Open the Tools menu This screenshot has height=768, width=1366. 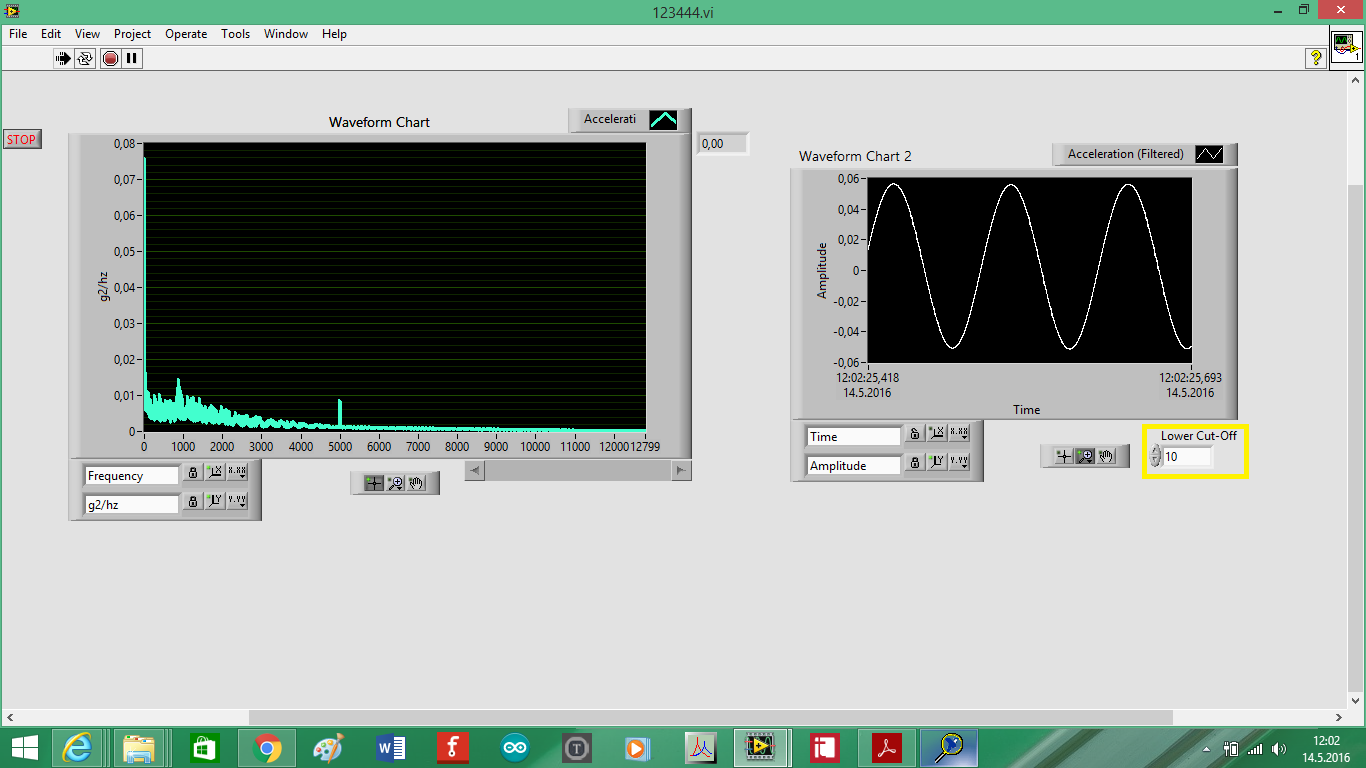(235, 34)
